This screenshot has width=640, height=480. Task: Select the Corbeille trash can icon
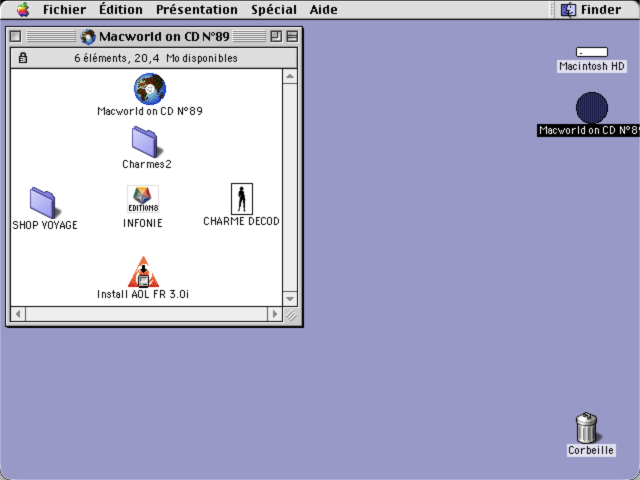click(x=587, y=428)
